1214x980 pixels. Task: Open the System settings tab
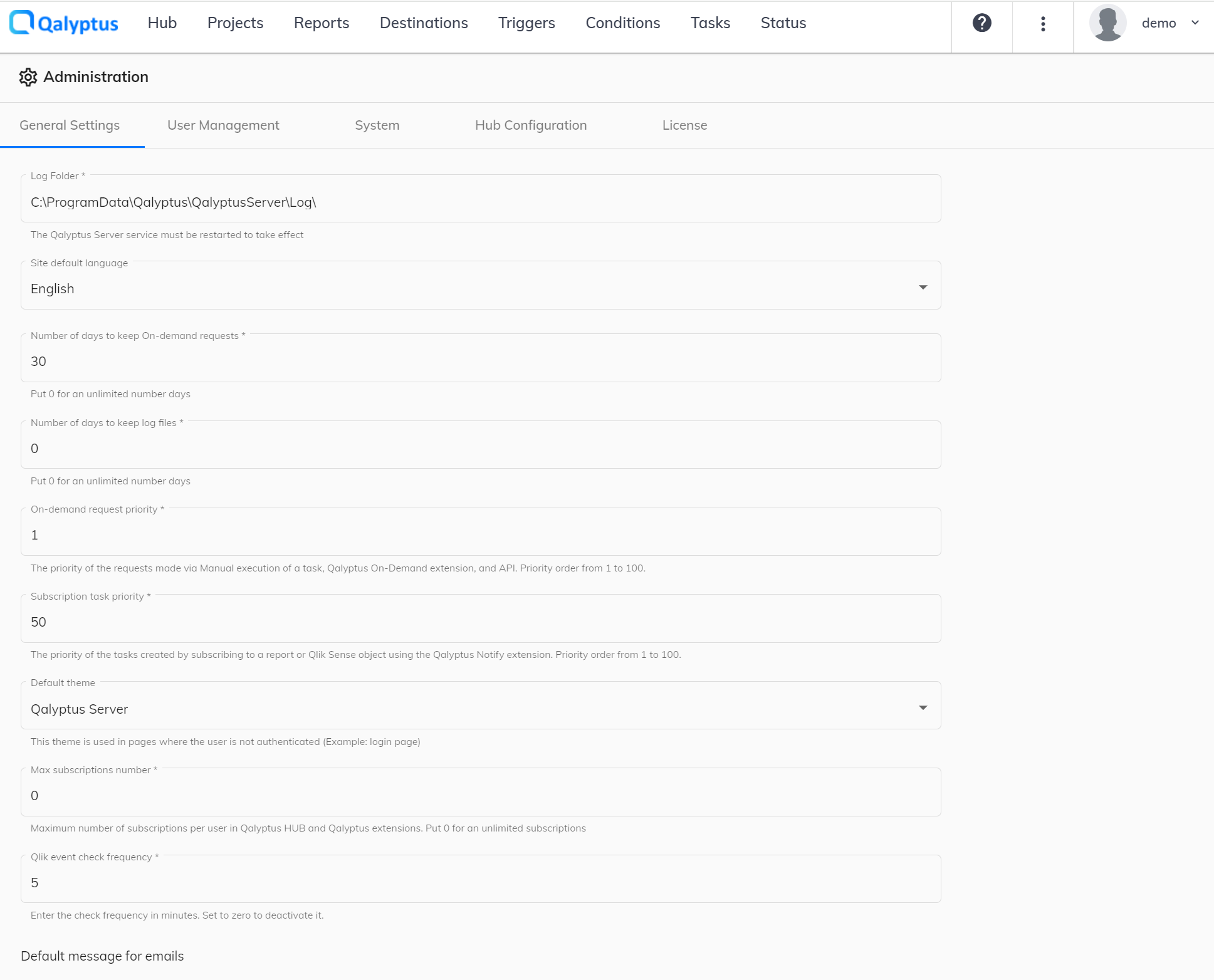point(377,125)
